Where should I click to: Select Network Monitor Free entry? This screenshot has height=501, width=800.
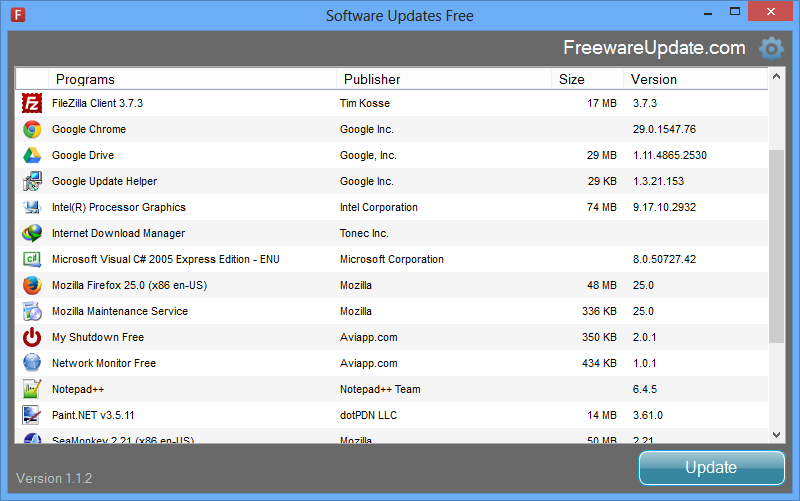click(104, 363)
